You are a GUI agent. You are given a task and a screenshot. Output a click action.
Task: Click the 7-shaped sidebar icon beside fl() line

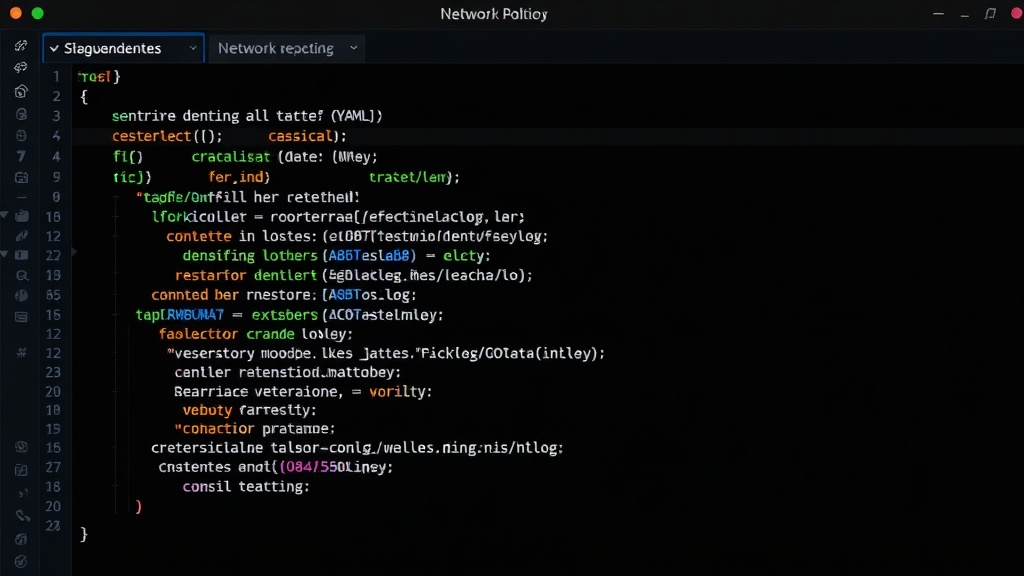coord(21,156)
